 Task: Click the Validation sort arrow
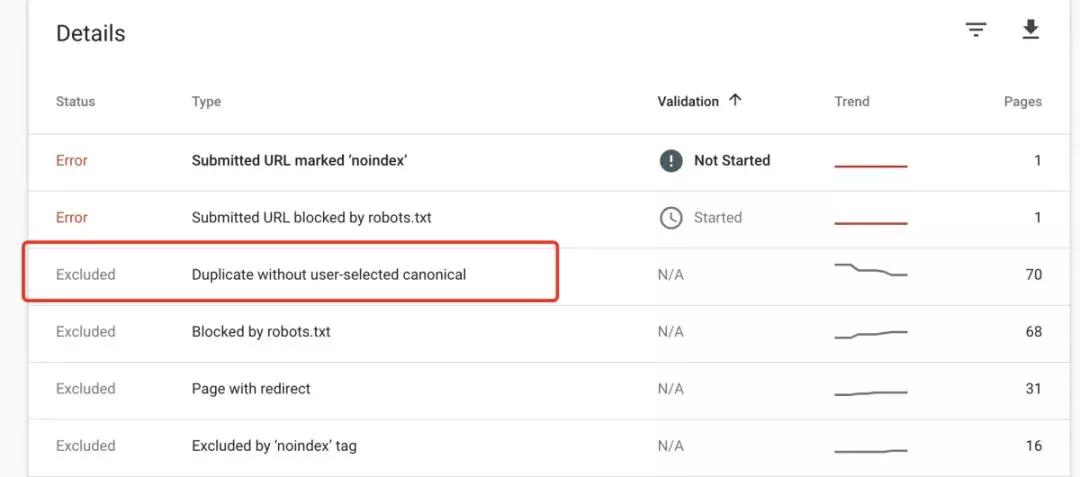[x=735, y=100]
